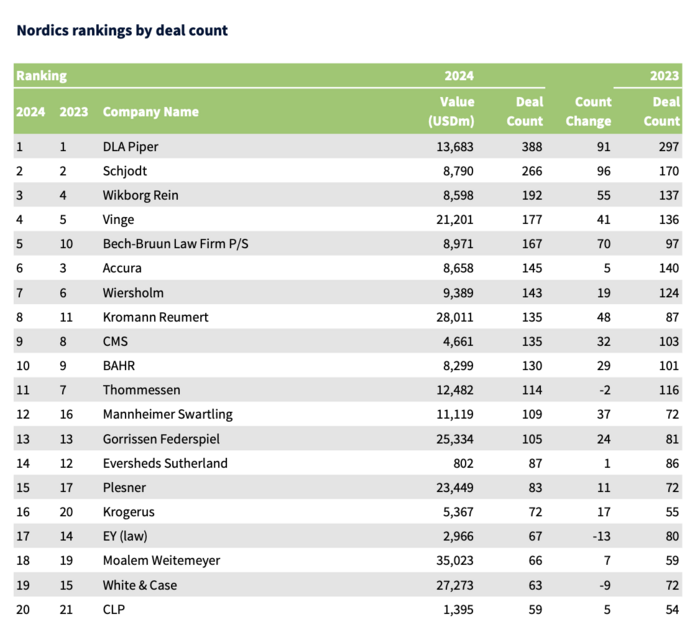The height and width of the screenshot is (632, 700).
Task: Click the count change -13 for EY (law)
Action: pos(602,536)
